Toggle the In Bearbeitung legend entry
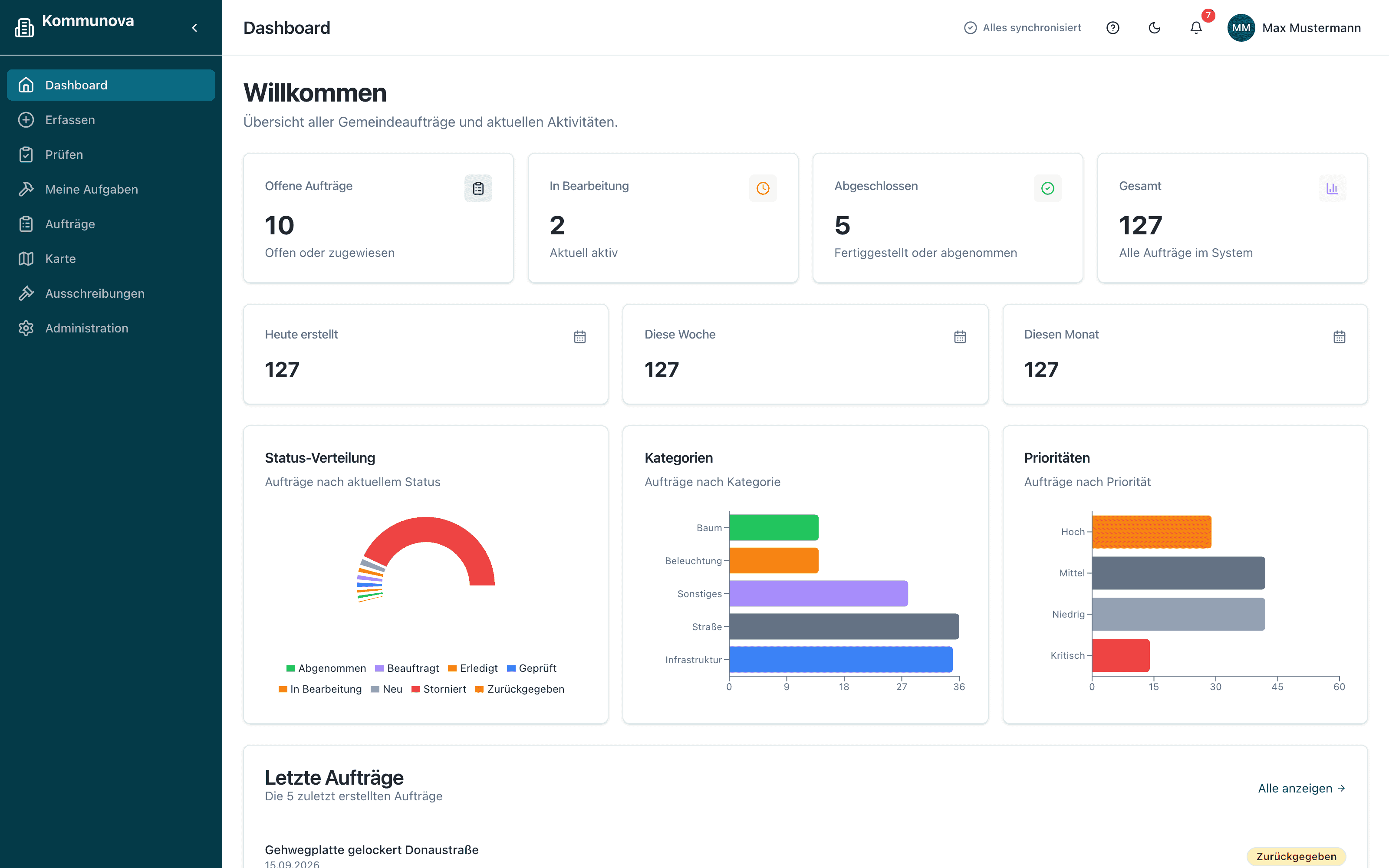The height and width of the screenshot is (868, 1389). [320, 689]
